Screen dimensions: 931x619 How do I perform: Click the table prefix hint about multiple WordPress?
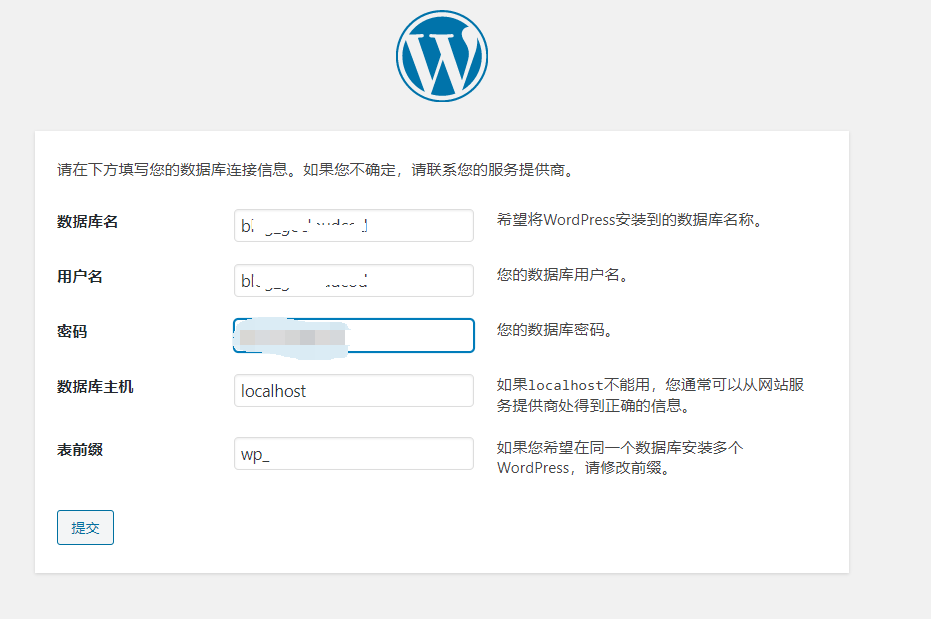coord(620,458)
